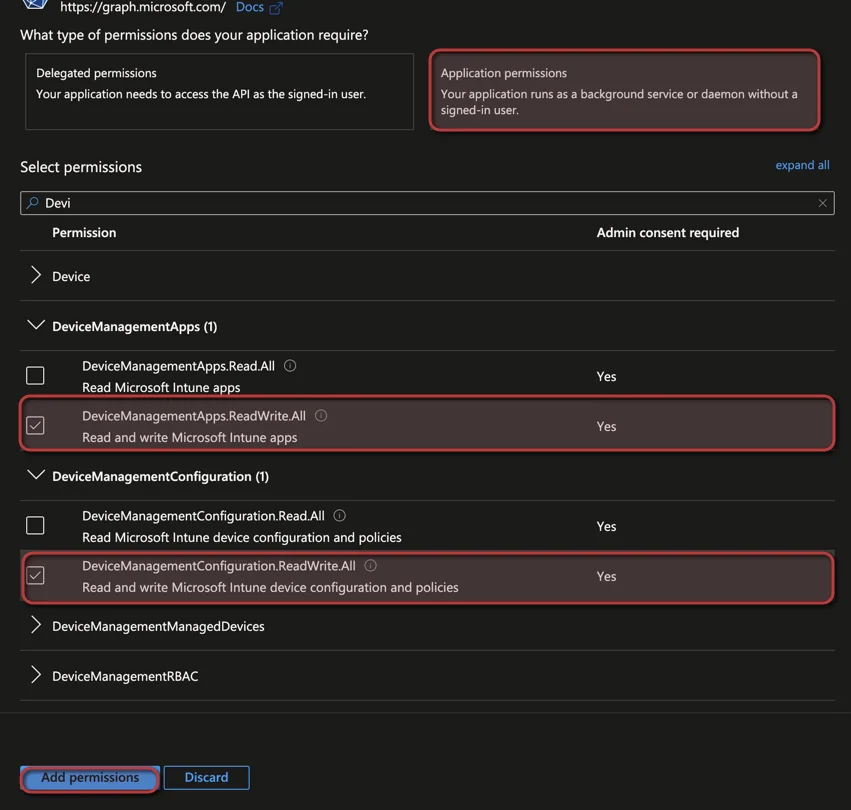Uncheck DeviceManagementApps.ReadWrite.All checkbox
851x810 pixels.
[x=35, y=425]
